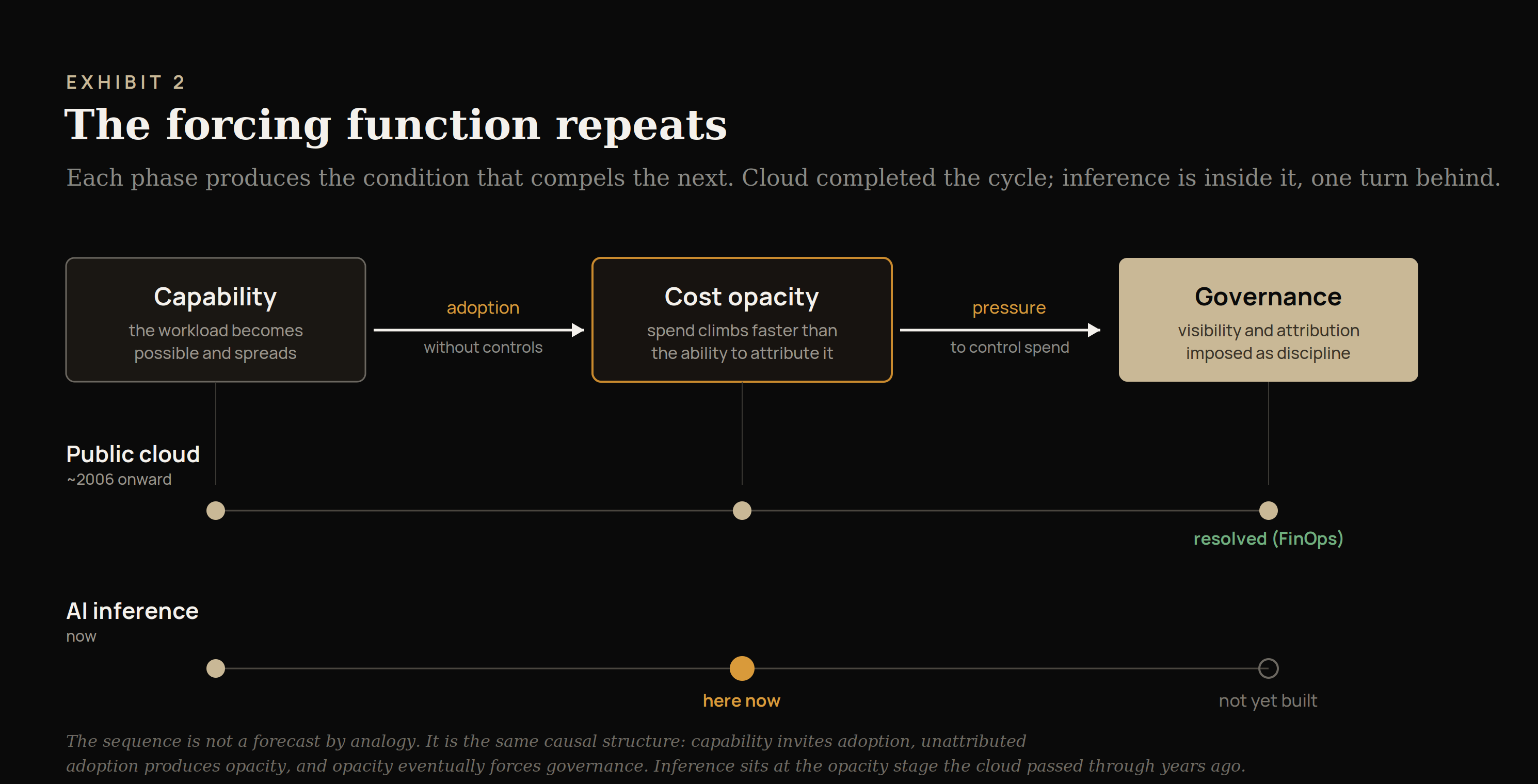Select Public cloud resolved end dot
The height and width of the screenshot is (784, 1538).
coord(1268,511)
